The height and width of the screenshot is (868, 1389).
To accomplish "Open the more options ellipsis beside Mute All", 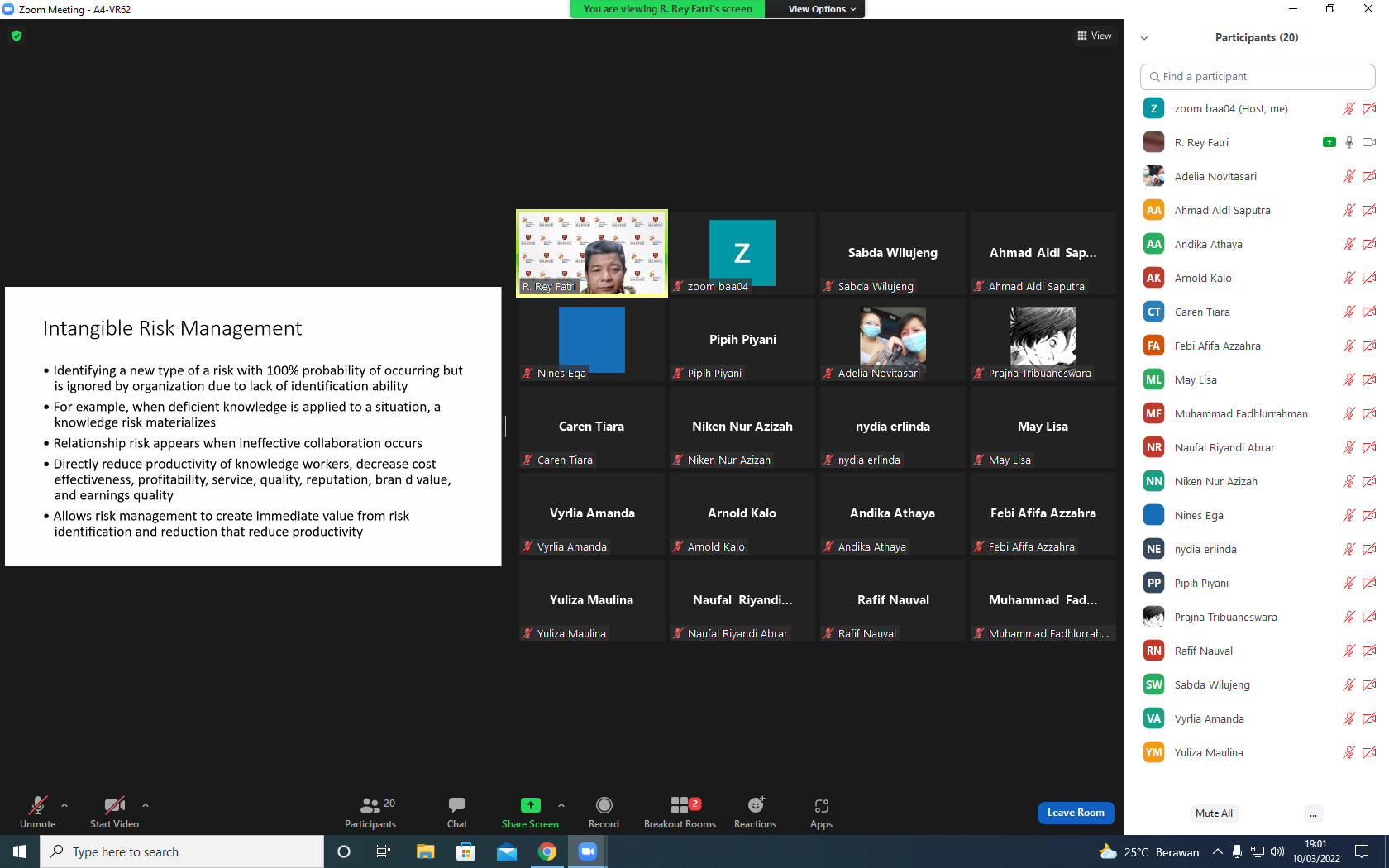I will tap(1313, 813).
